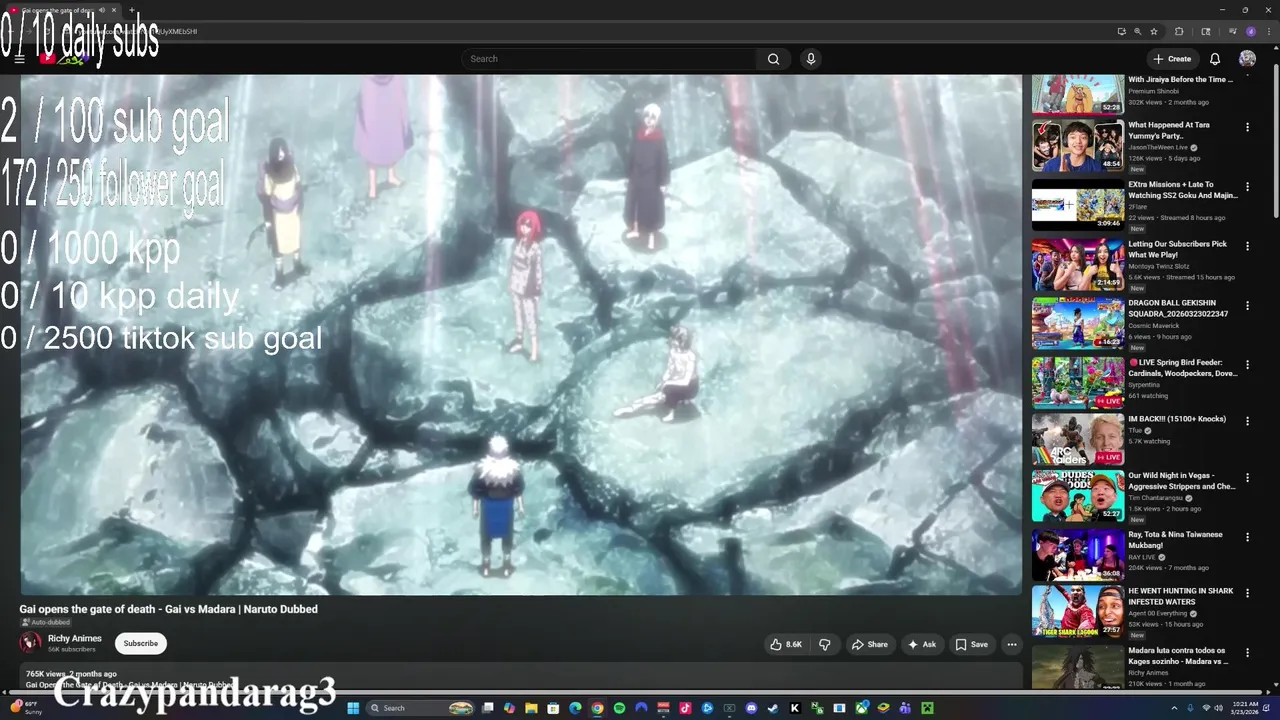Click the Windows Start button
Screen dimensions: 1280x720
(353, 708)
